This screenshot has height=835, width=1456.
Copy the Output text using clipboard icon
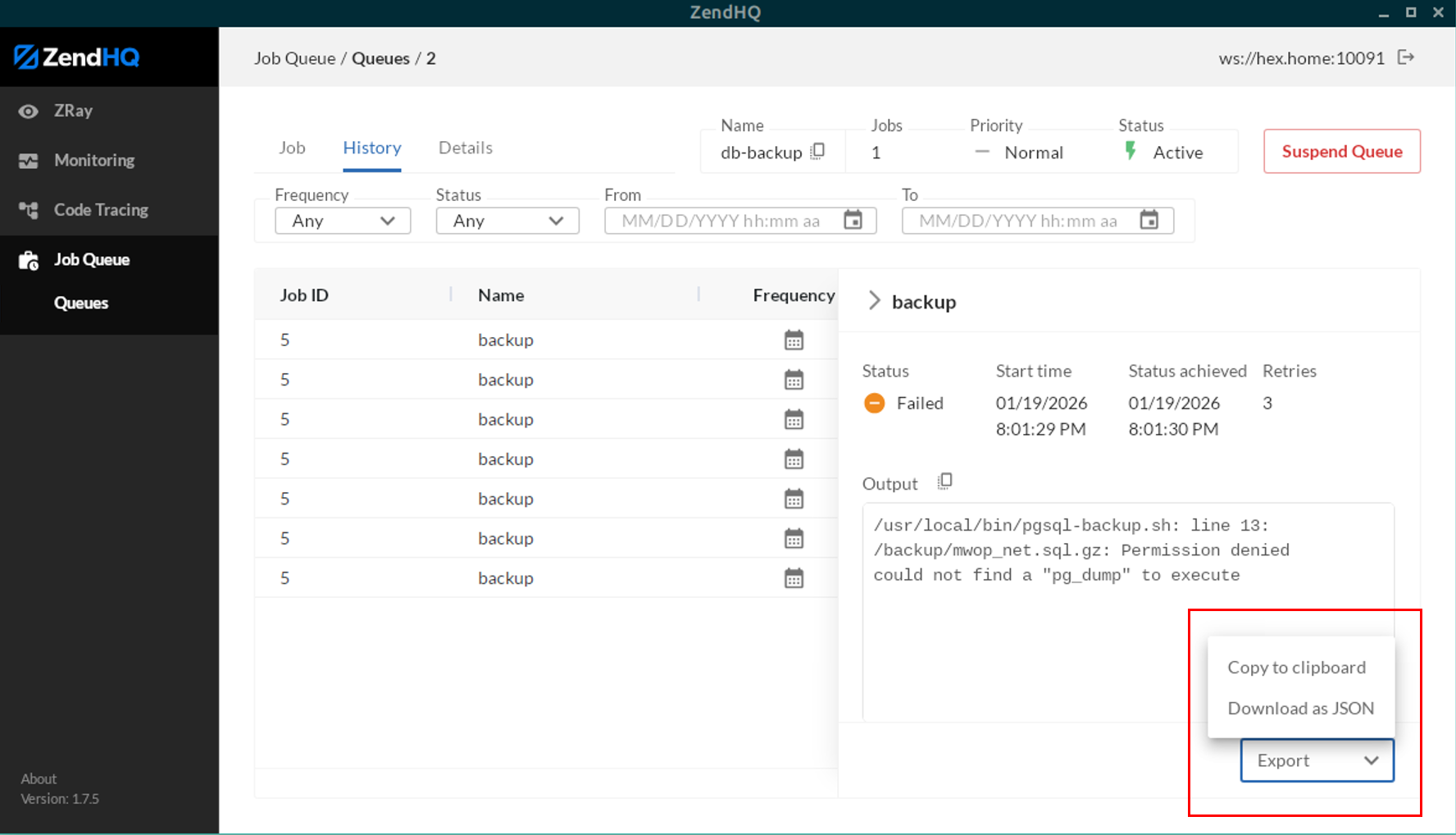[944, 481]
